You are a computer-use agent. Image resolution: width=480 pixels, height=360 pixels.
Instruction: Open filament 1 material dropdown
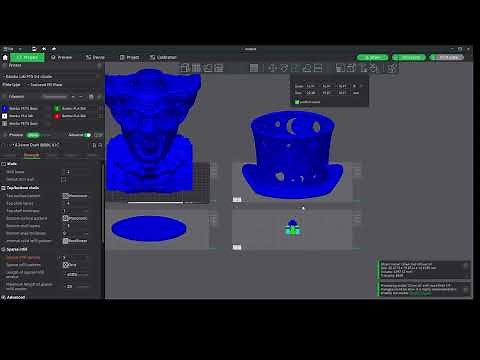coord(27,109)
